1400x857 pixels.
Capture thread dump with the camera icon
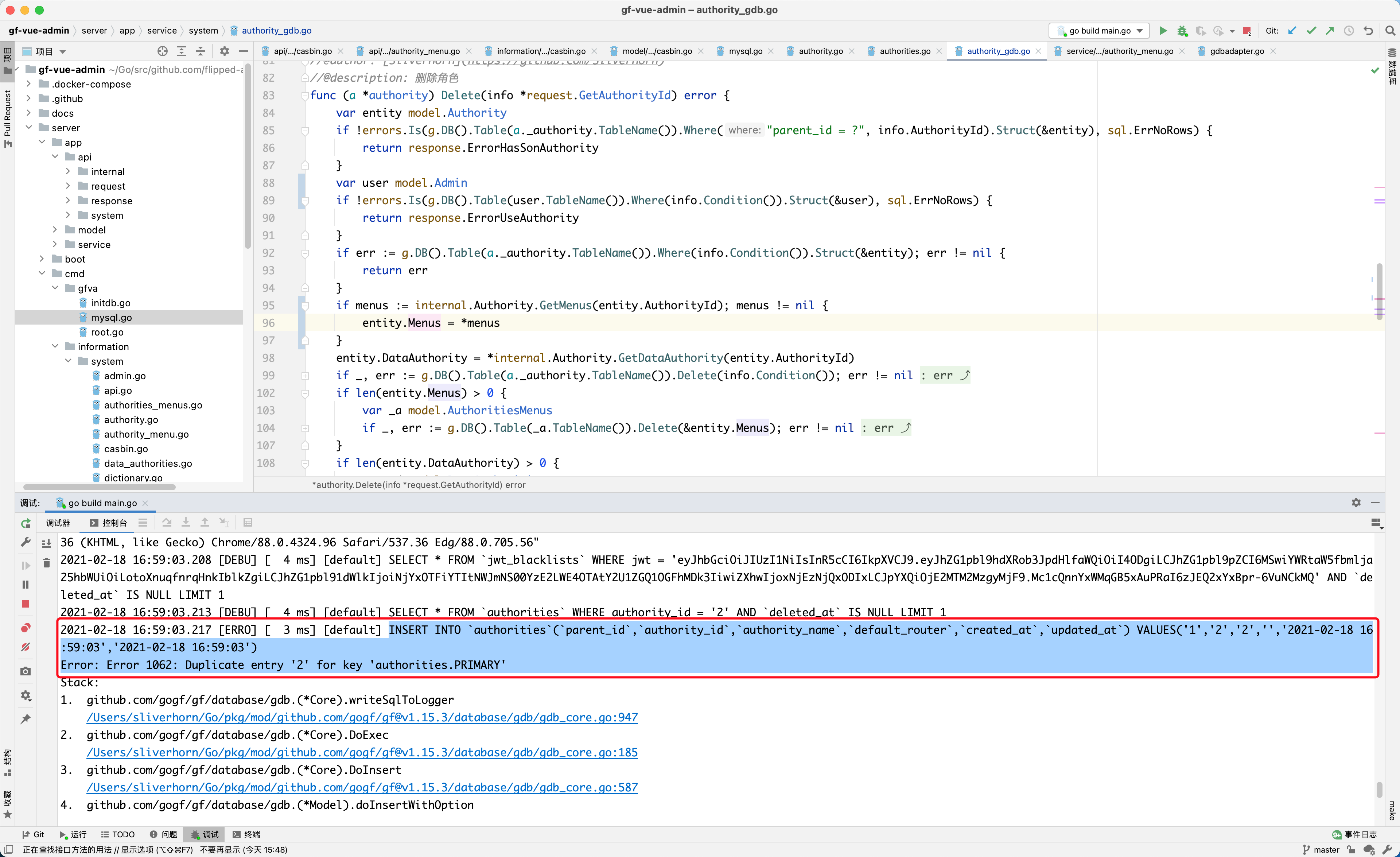coord(26,671)
